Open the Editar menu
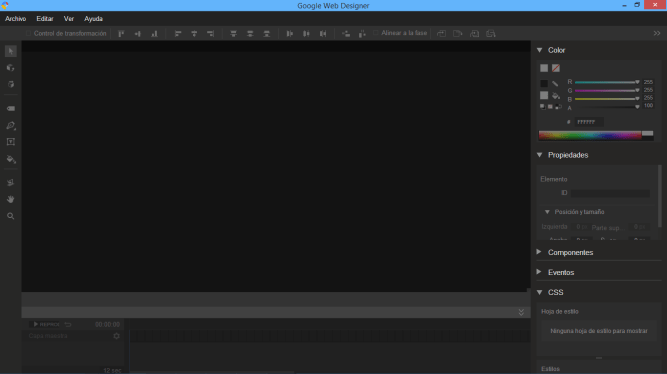This screenshot has height=374, width=667. pyautogui.click(x=45, y=19)
